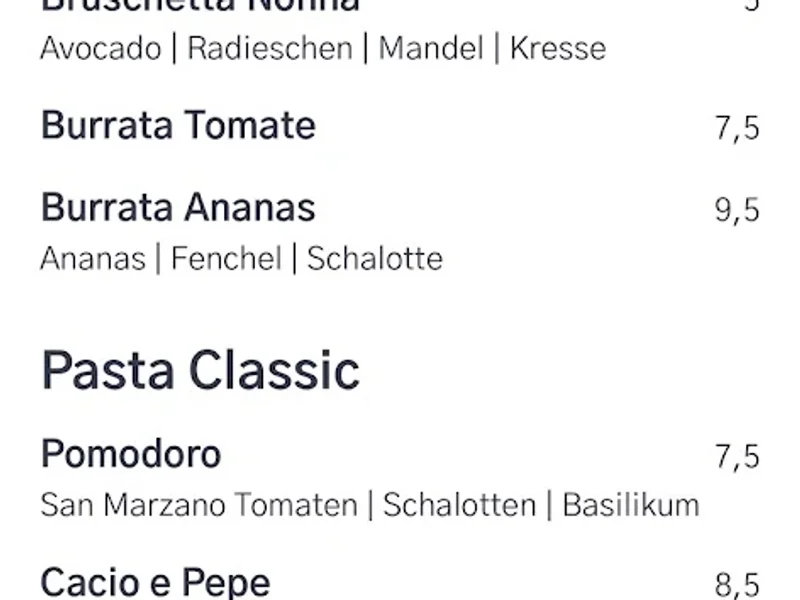Screen dimensions: 800x600
Task: Click the Avocado ingredient text
Action: (x=100, y=48)
